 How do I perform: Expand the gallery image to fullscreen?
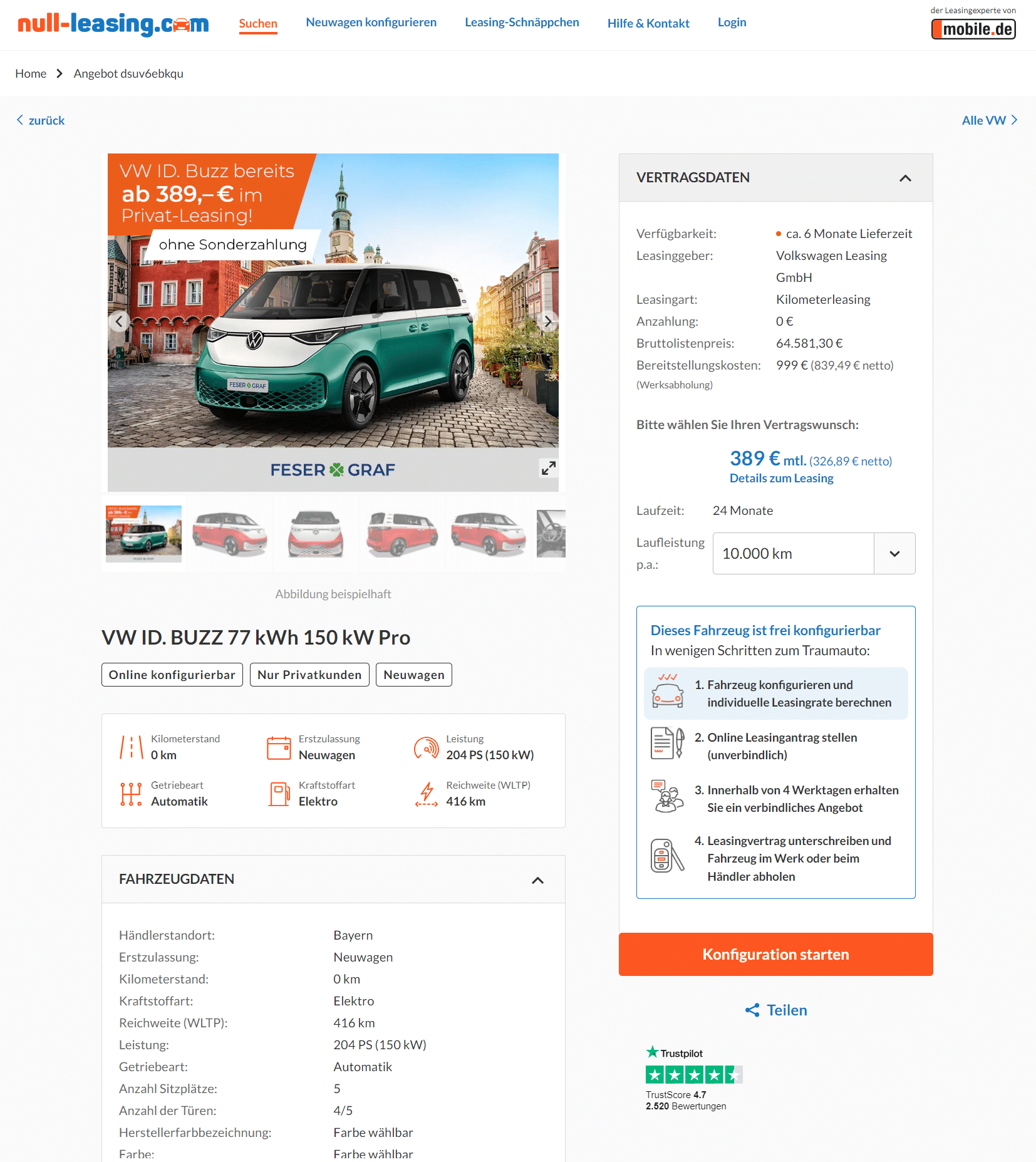point(549,468)
